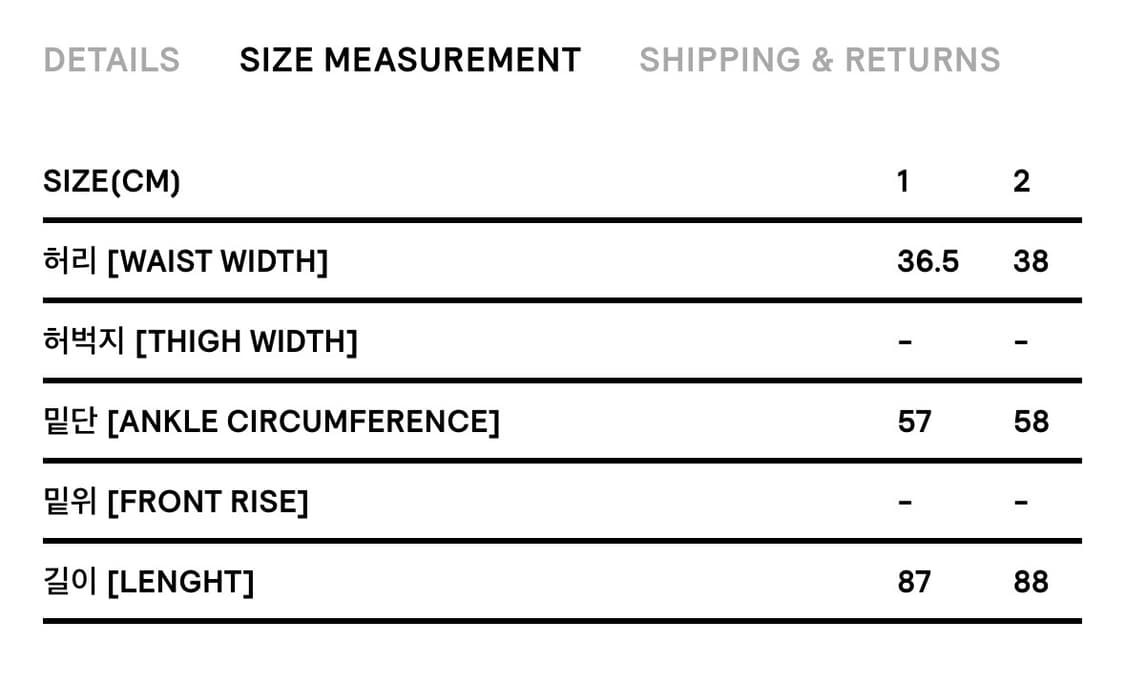Select the size 1 column header
The width and height of the screenshot is (1125, 679).
pyautogui.click(x=903, y=182)
